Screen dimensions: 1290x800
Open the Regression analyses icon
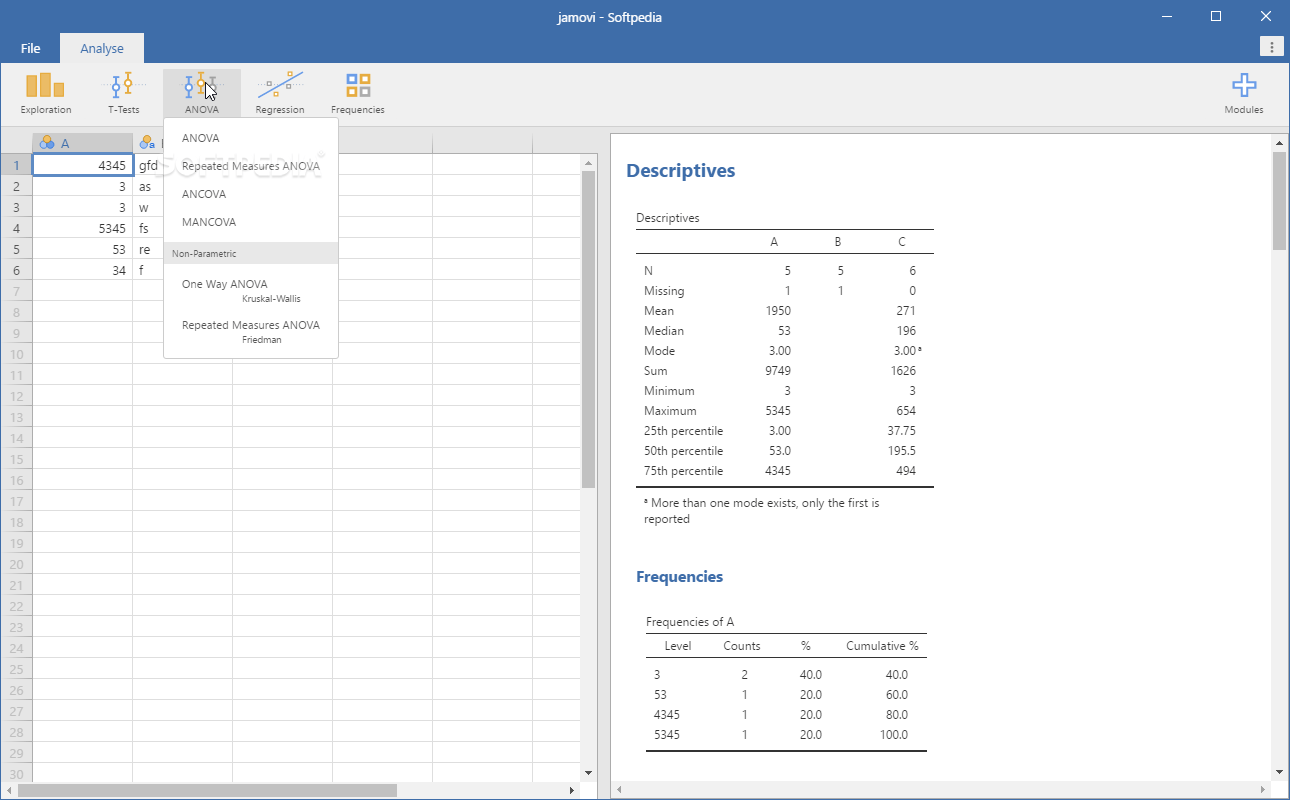pos(280,93)
